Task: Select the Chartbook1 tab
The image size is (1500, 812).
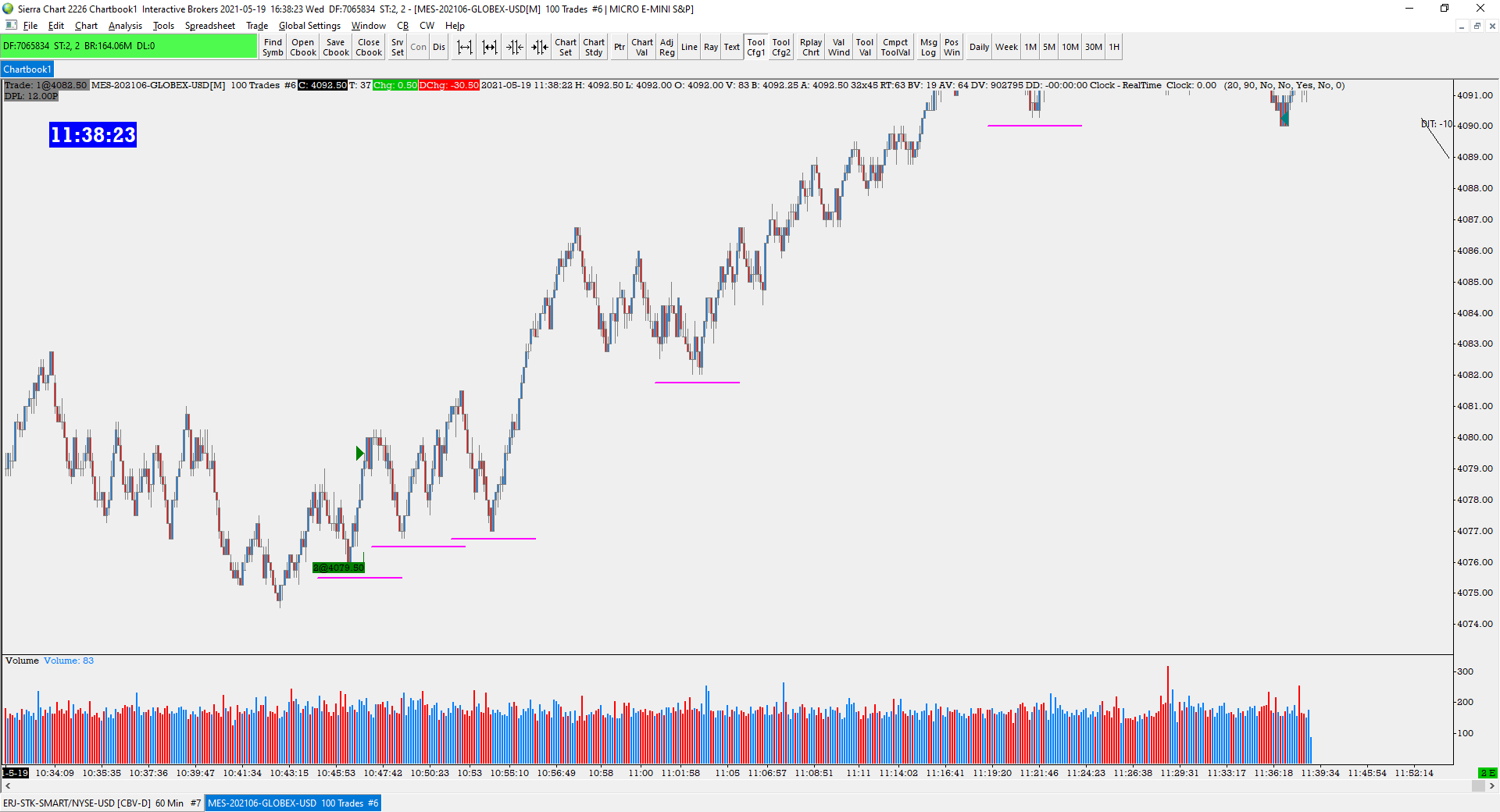Action: pos(27,69)
